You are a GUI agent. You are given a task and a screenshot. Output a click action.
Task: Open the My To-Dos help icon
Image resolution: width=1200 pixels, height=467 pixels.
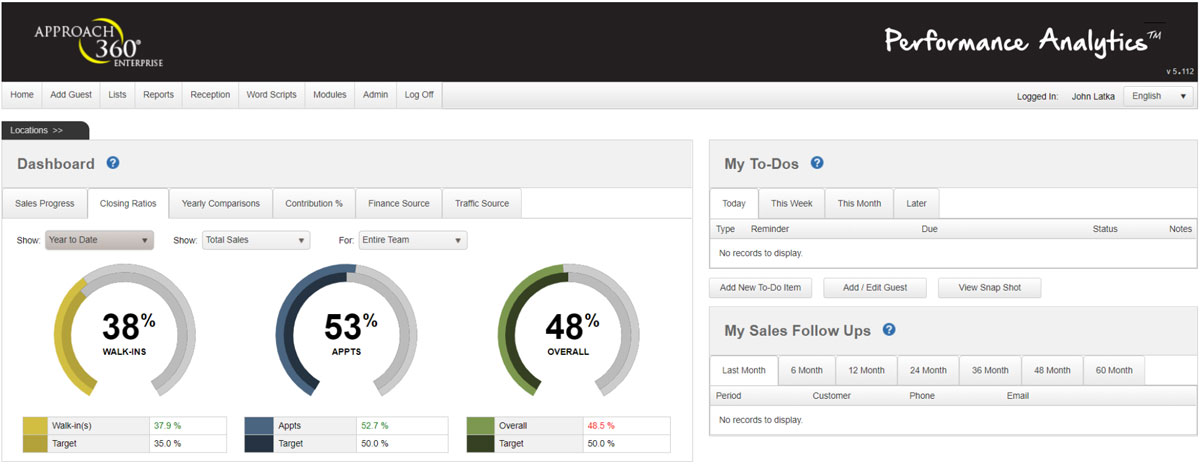pyautogui.click(x=817, y=163)
